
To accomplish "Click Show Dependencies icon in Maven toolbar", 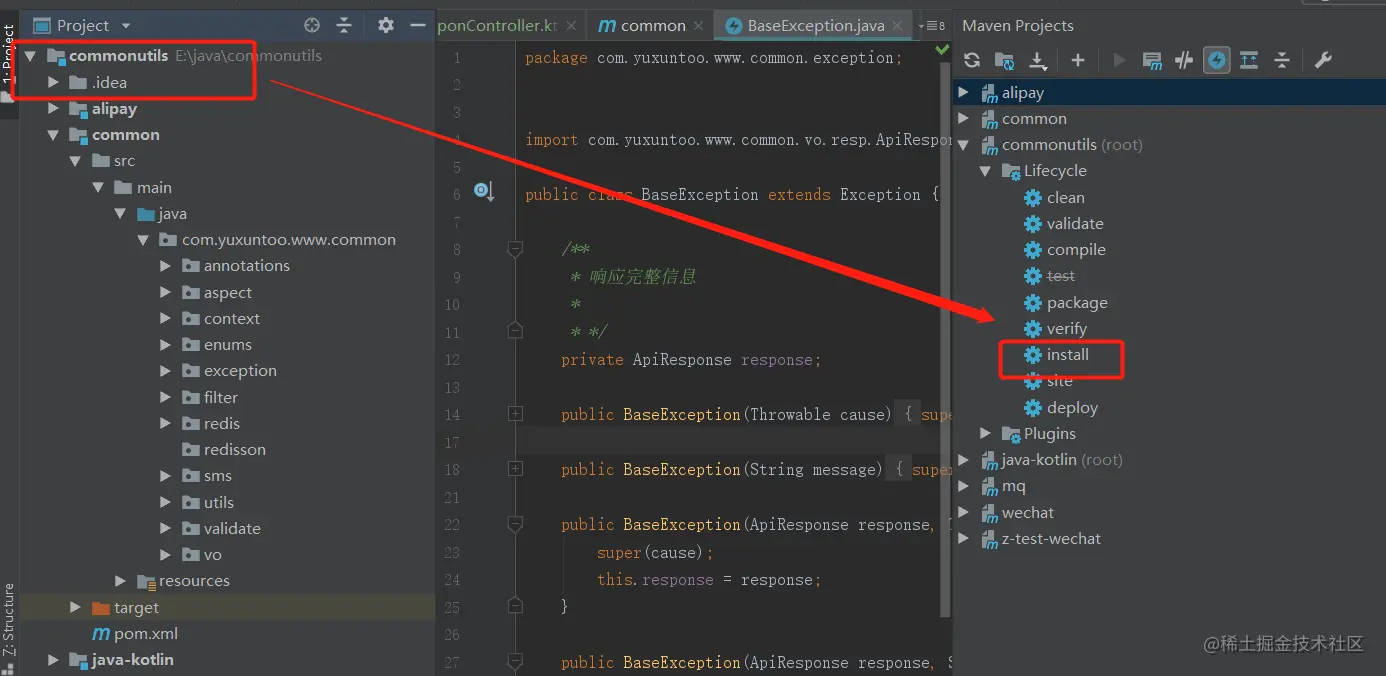I will pyautogui.click(x=1249, y=60).
